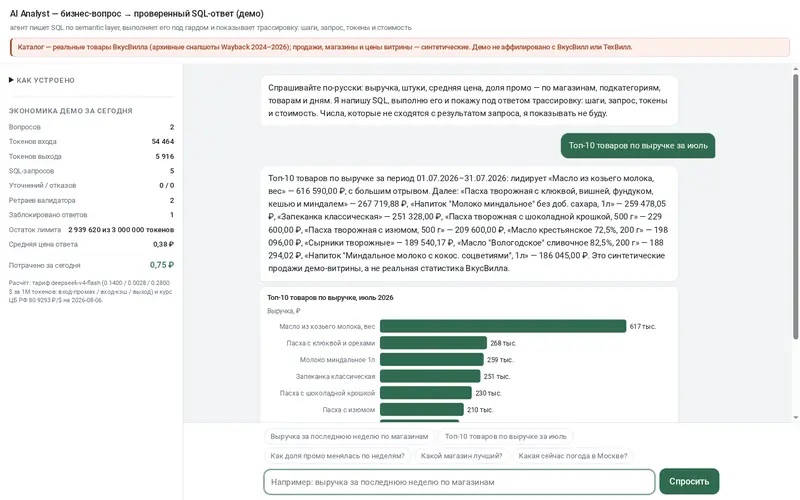Click the «Молоко миндальное 1л» chart bar
The height and width of the screenshot is (500, 800).
pos(432,360)
